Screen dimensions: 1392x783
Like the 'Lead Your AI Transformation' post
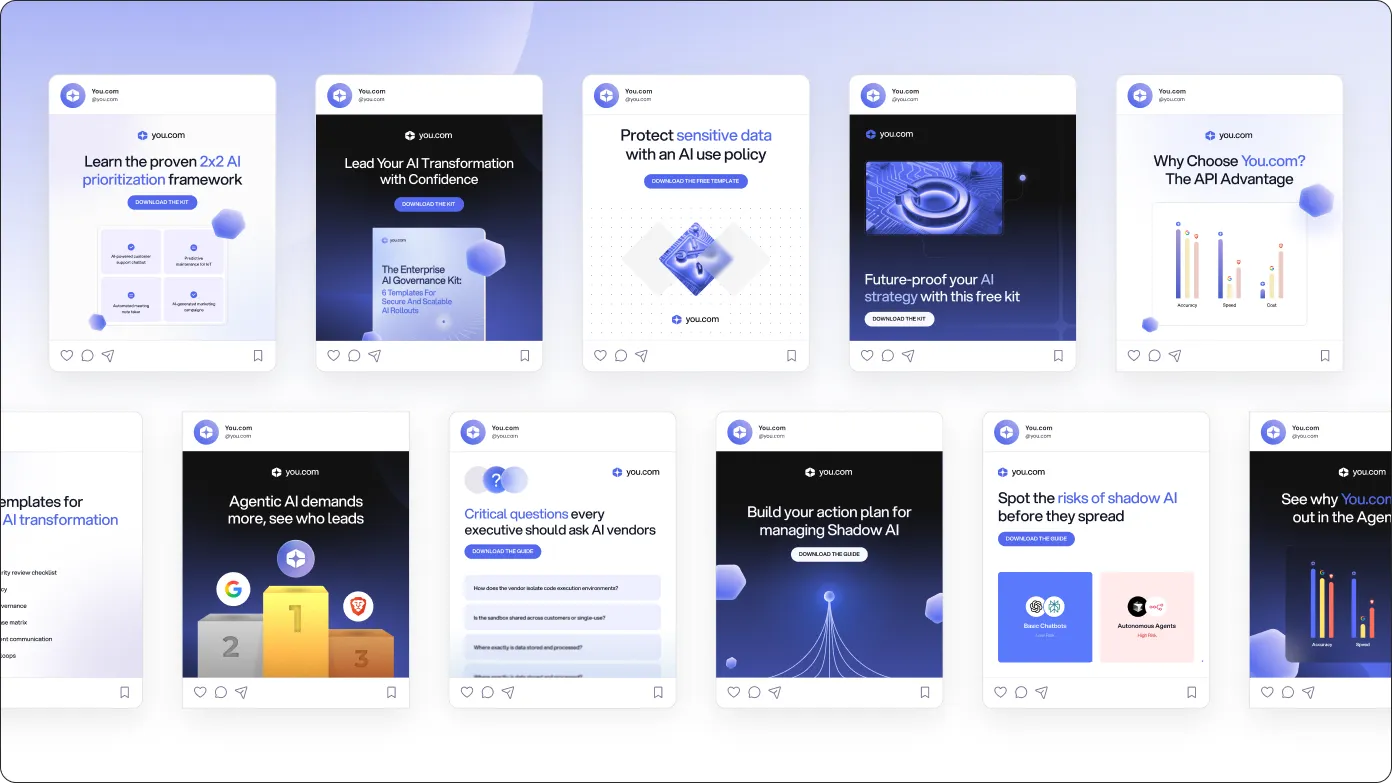[334, 355]
